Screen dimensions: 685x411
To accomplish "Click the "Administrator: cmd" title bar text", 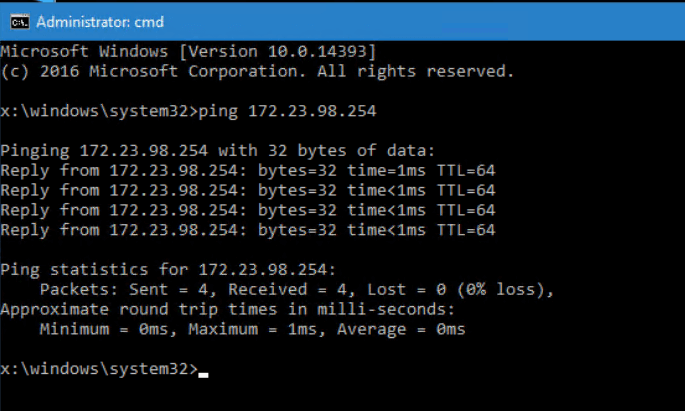I will [100, 21].
